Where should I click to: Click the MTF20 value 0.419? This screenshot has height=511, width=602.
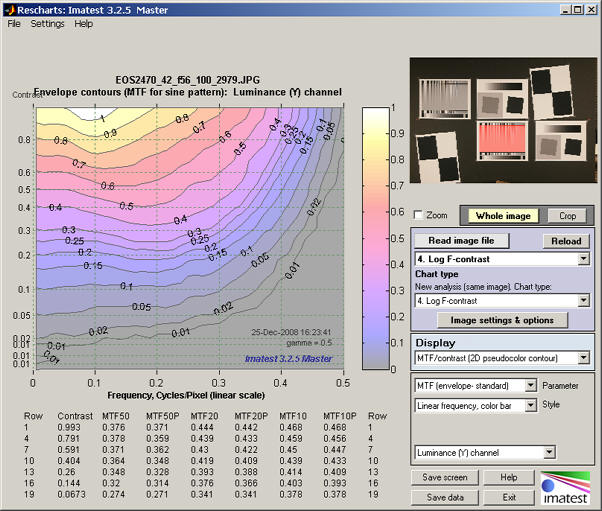pyautogui.click(x=202, y=461)
